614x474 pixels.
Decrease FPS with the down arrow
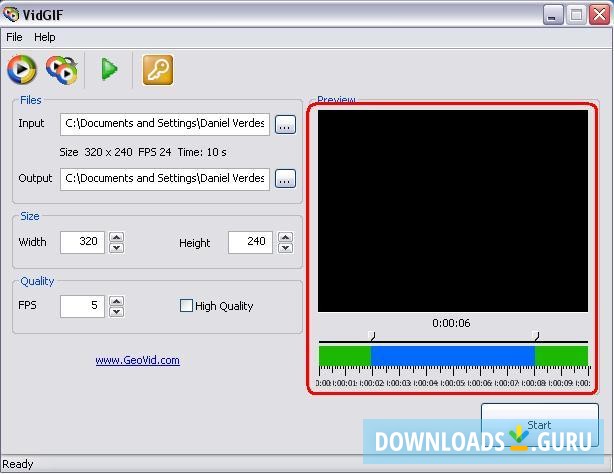click(x=117, y=312)
